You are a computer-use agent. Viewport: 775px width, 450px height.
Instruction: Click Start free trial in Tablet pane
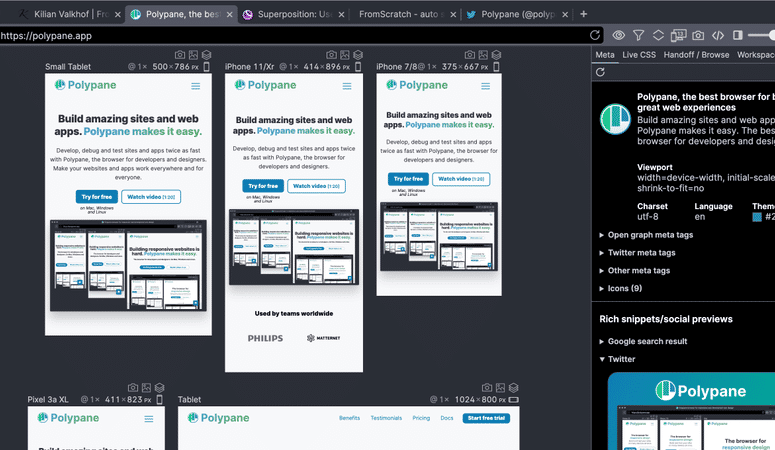(x=486, y=418)
